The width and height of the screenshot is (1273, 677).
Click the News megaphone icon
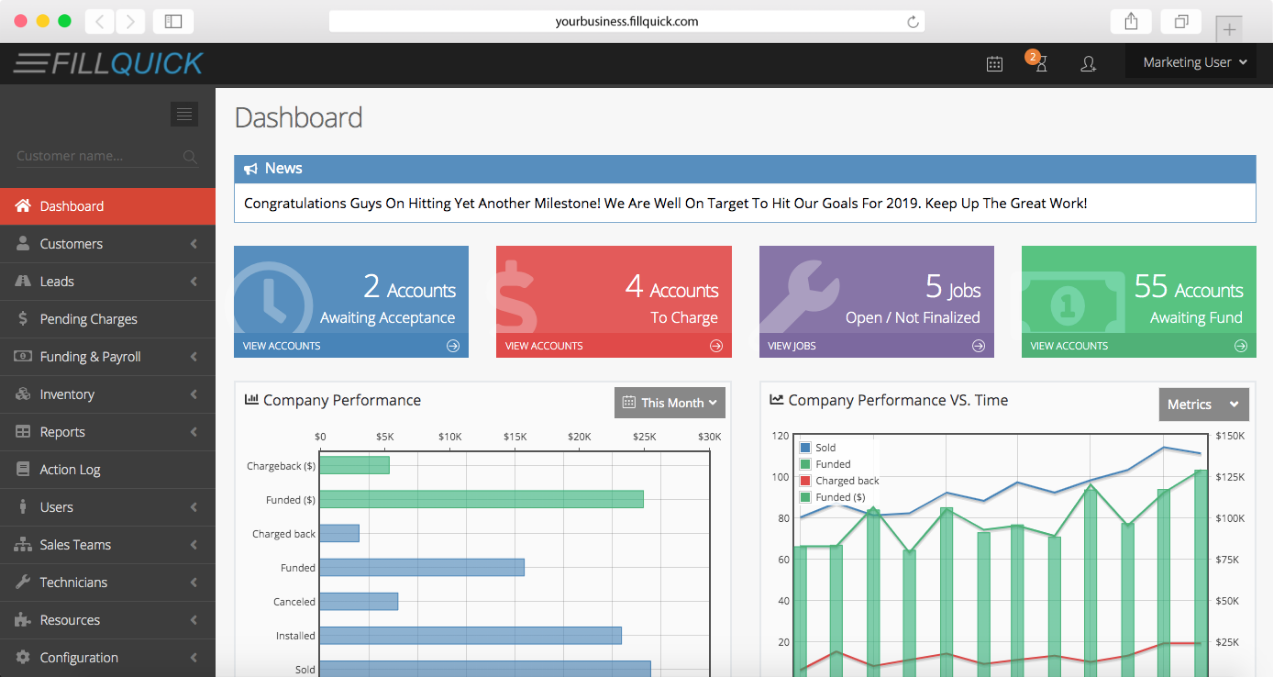250,168
